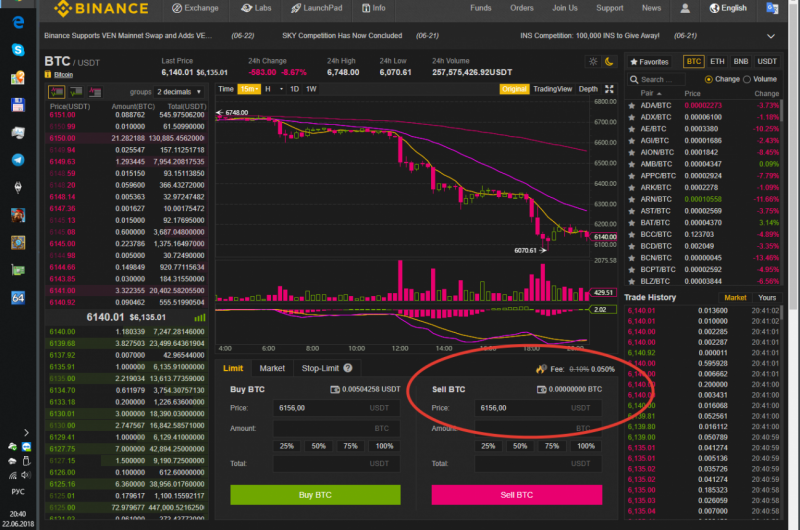Select the ETH market filter
Screen dimensions: 800x530
(717, 61)
